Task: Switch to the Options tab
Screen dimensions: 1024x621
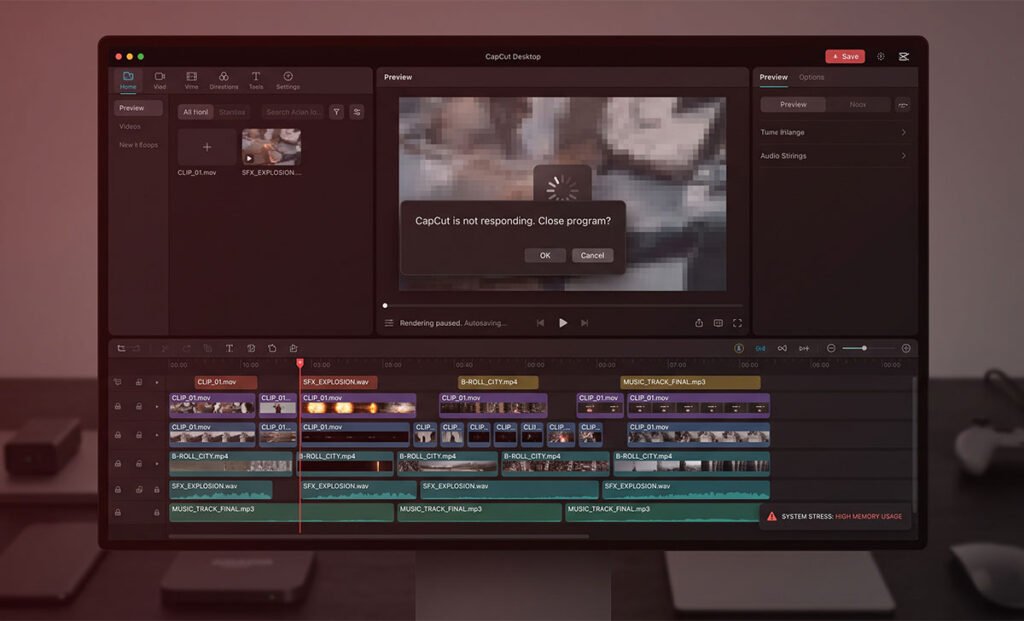Action: click(x=811, y=77)
